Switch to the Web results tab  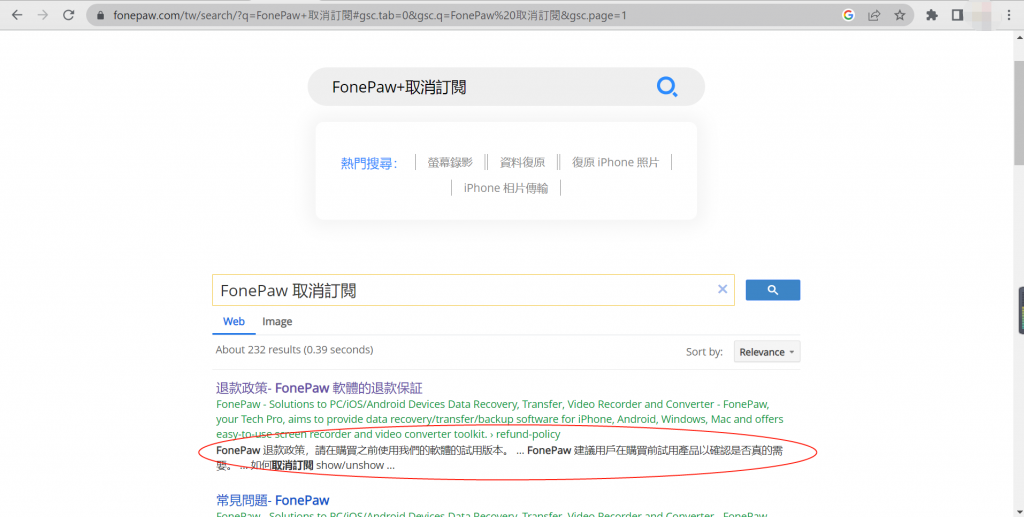click(234, 321)
